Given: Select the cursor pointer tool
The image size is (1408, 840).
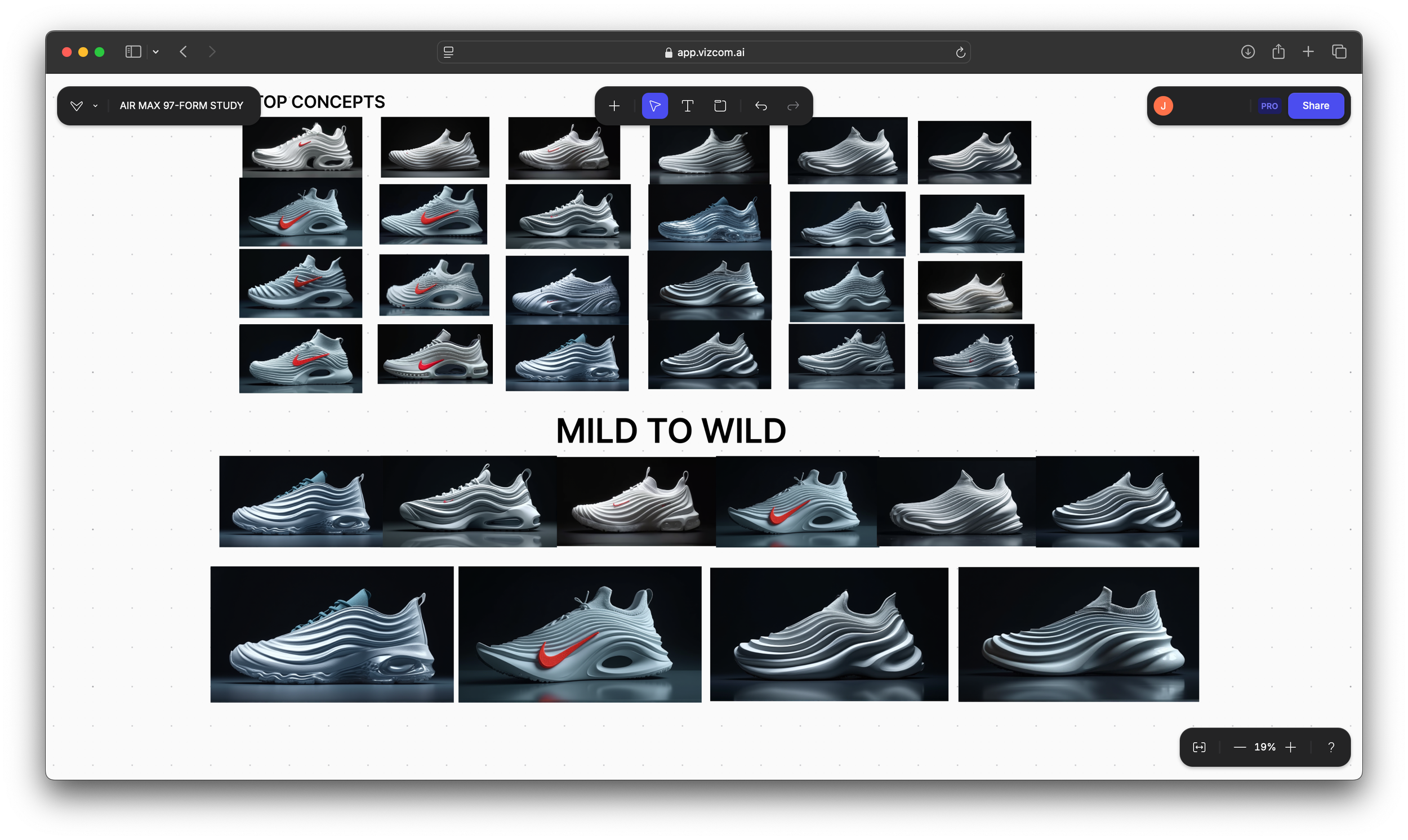Looking at the screenshot, I should (654, 106).
